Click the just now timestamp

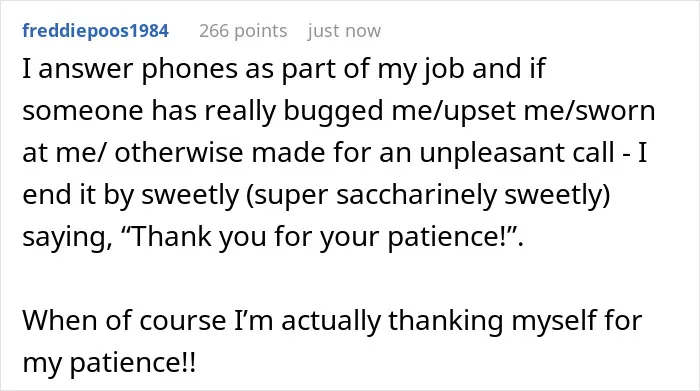click(x=344, y=31)
